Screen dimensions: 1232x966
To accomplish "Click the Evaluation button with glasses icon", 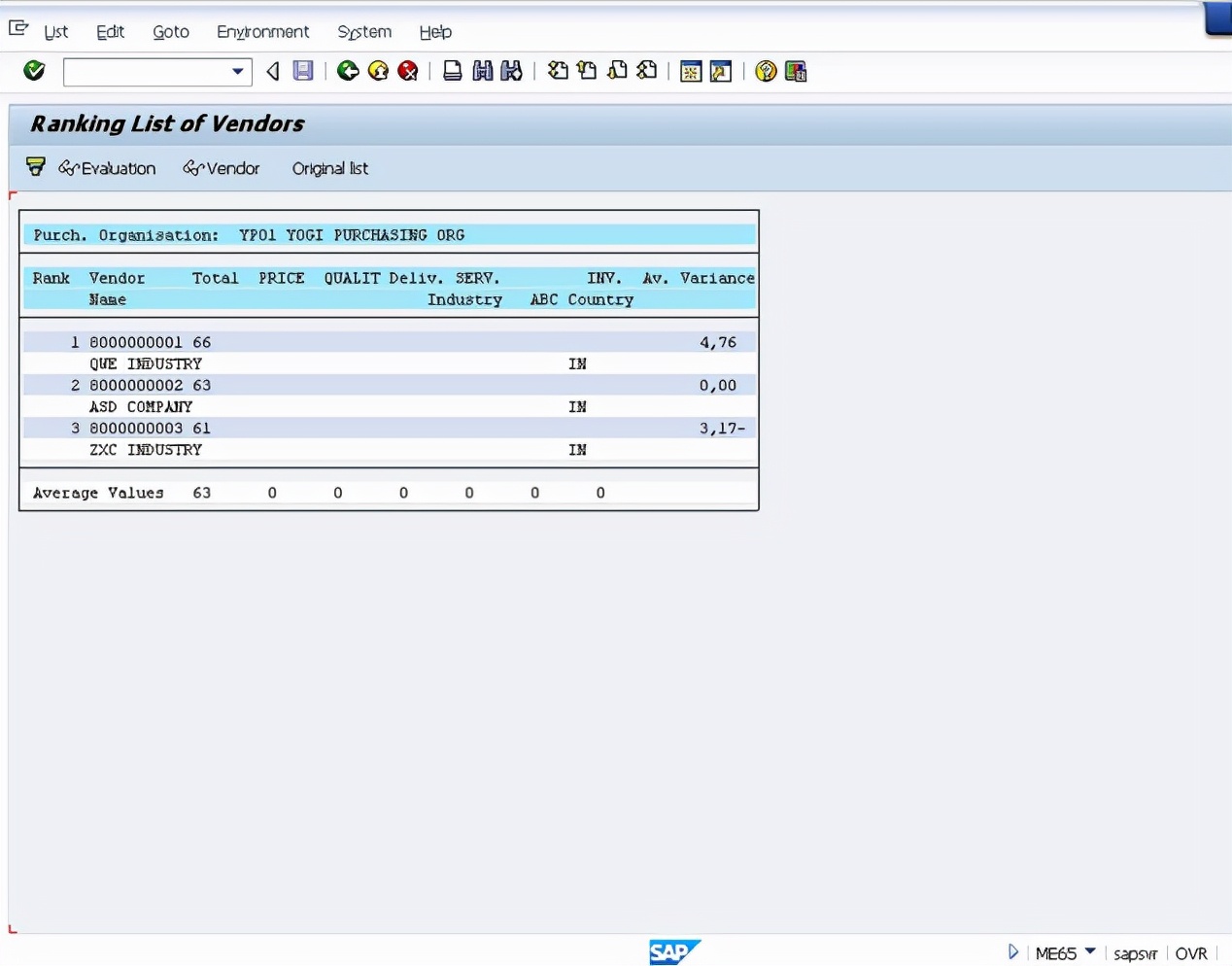I will pos(107,167).
